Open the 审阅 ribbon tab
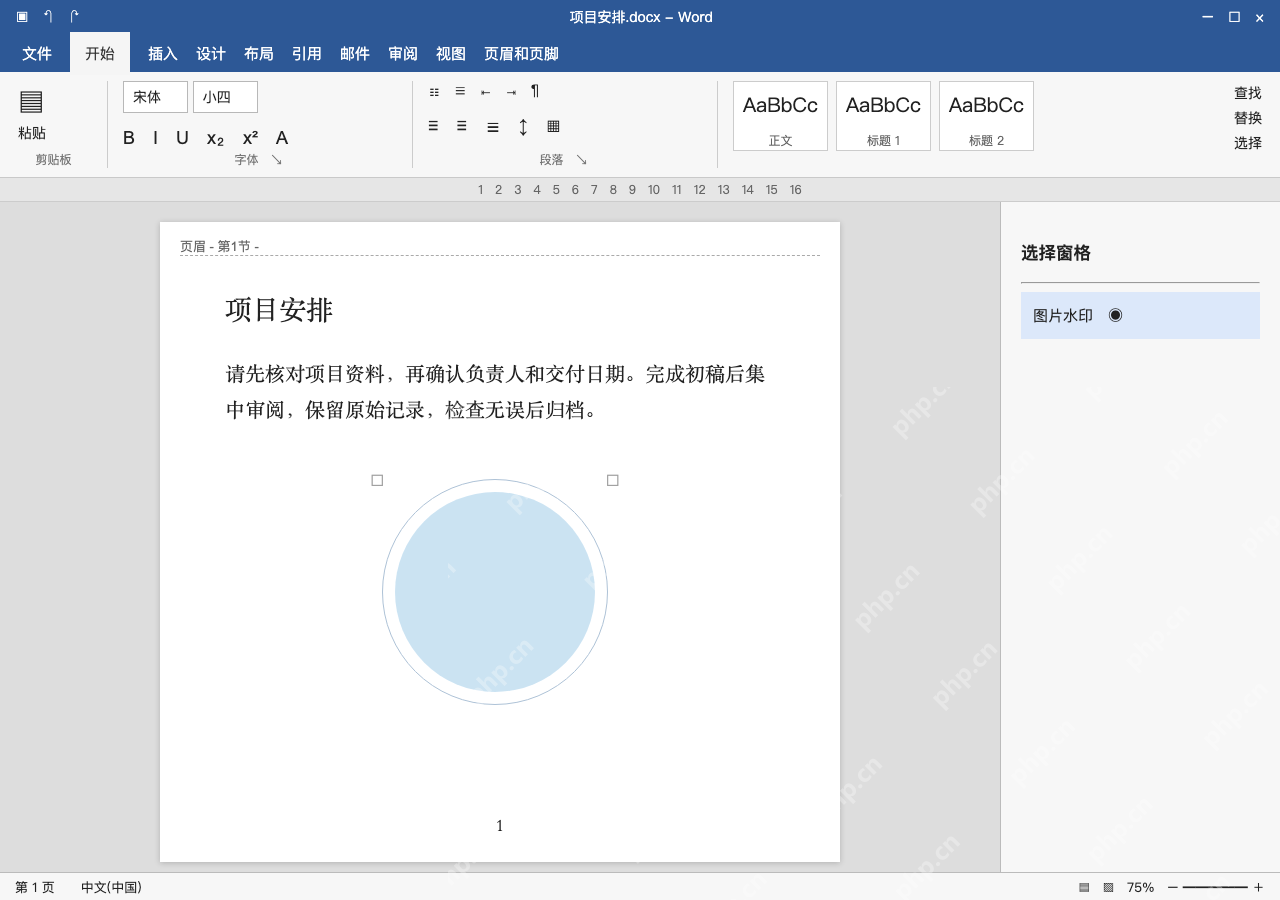This screenshot has height=900, width=1280. point(403,54)
